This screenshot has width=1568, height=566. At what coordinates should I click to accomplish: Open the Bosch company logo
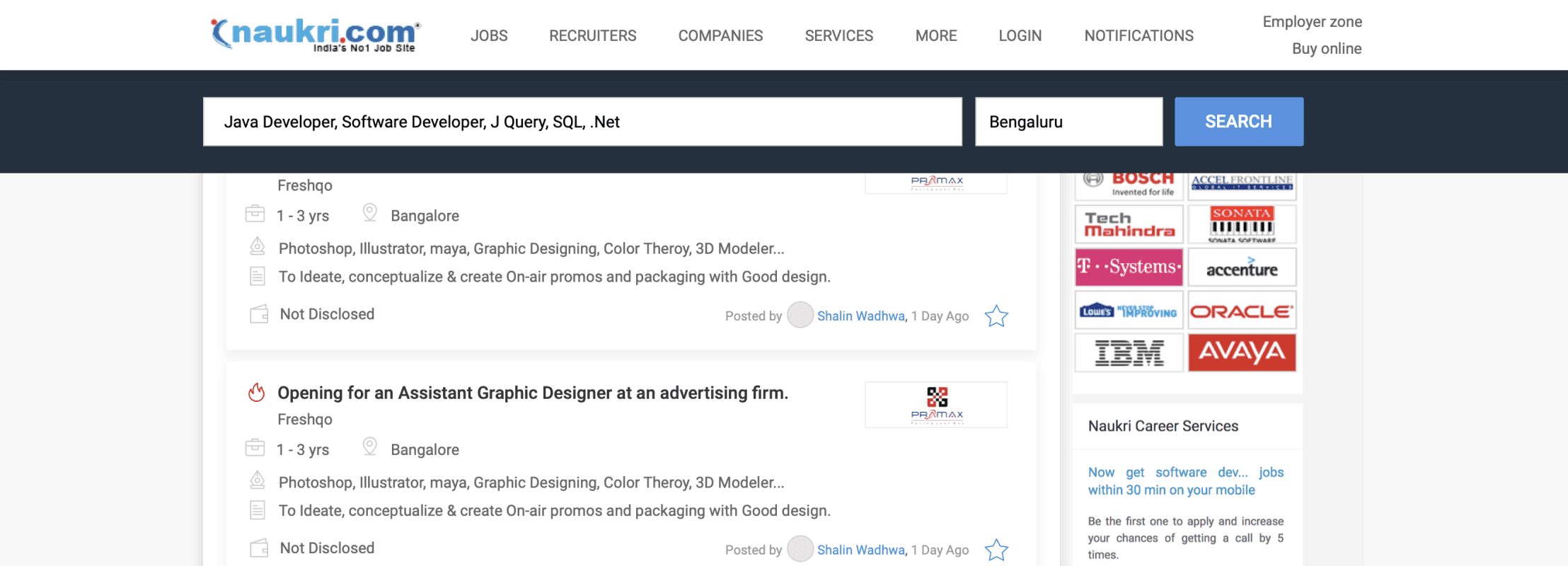click(1129, 186)
